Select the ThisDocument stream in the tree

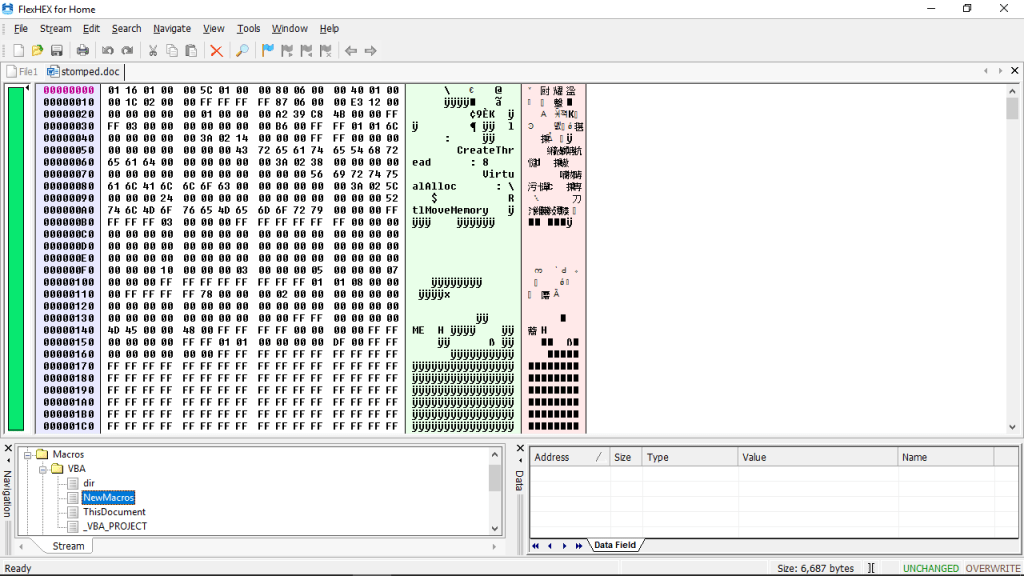114,512
